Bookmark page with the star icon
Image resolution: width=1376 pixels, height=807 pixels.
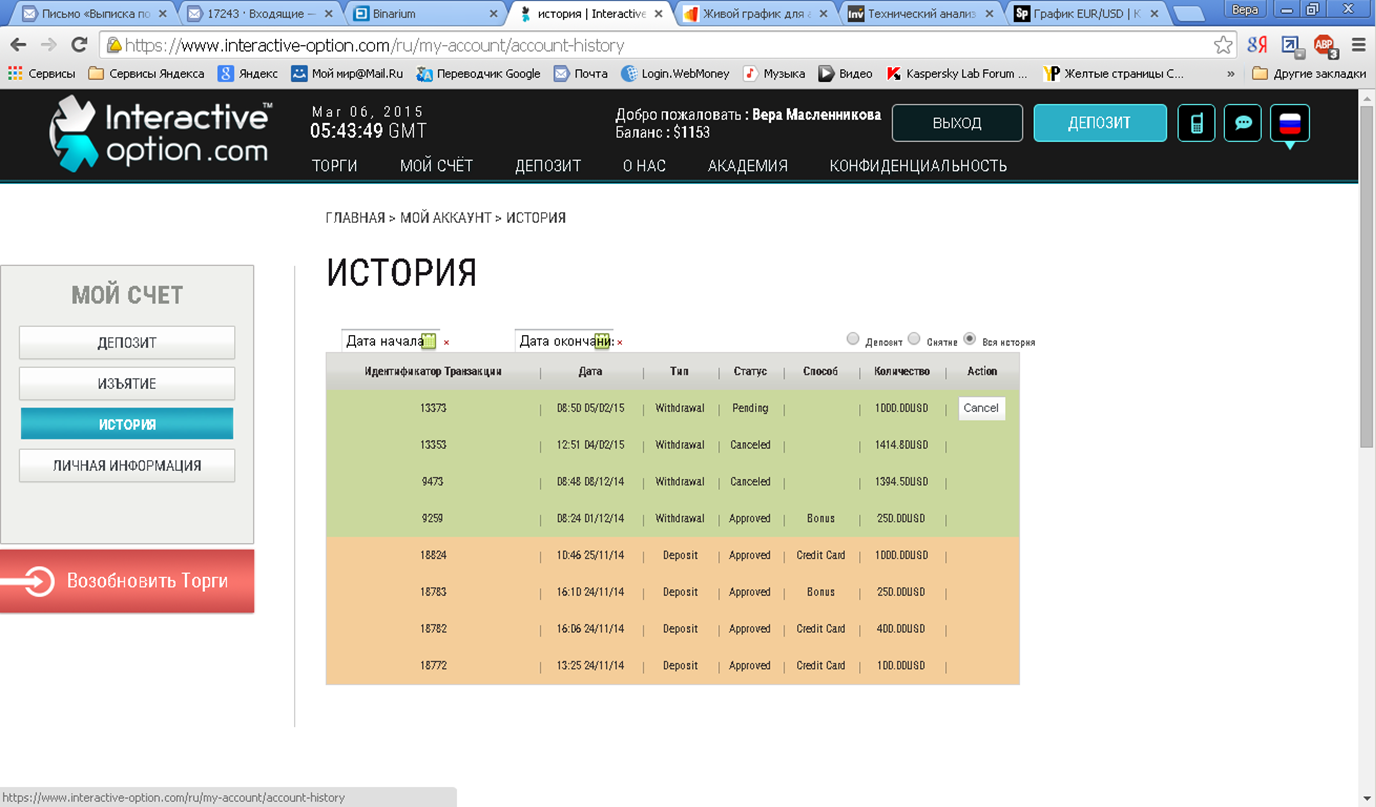(x=1223, y=45)
